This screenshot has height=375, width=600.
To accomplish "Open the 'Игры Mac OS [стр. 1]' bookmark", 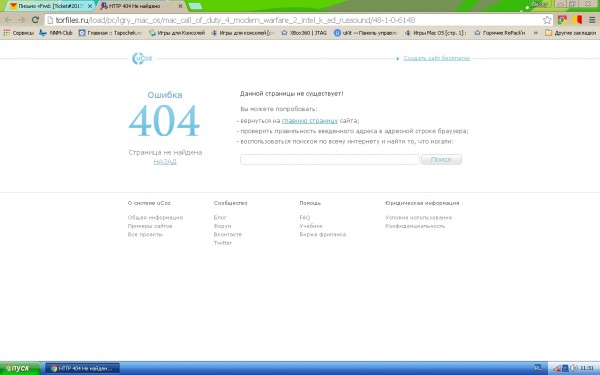I will click(x=436, y=33).
